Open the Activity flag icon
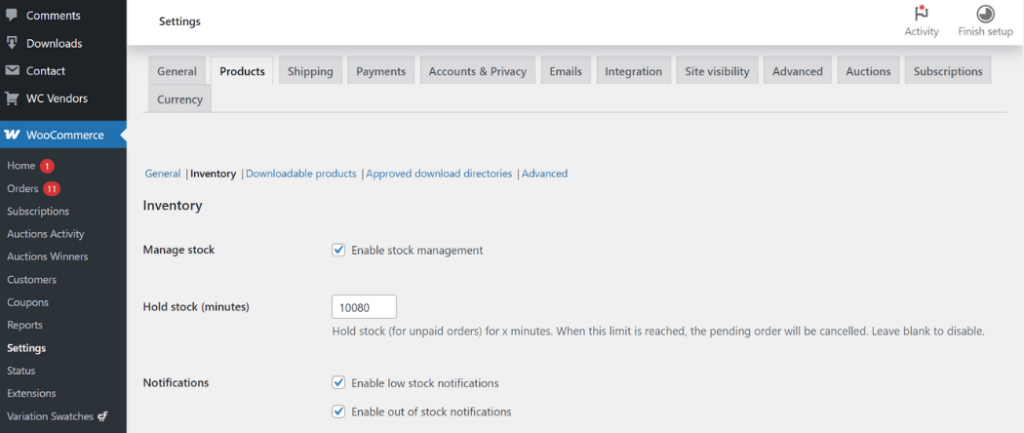Viewport: 1024px width, 433px height. click(921, 14)
